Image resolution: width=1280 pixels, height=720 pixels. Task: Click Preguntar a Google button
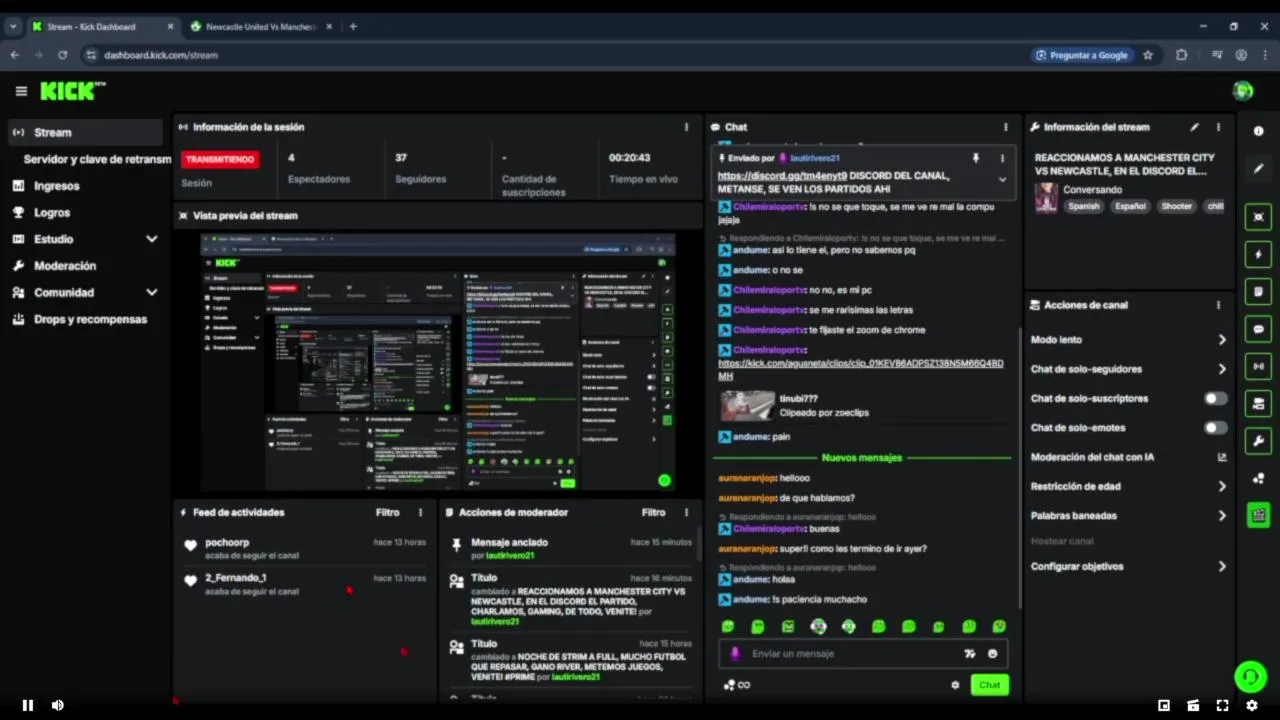click(x=1082, y=55)
